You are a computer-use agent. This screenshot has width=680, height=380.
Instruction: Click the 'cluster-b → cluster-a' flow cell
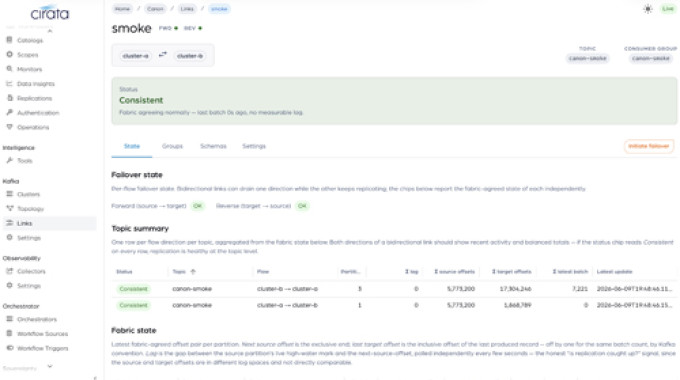(x=287, y=289)
